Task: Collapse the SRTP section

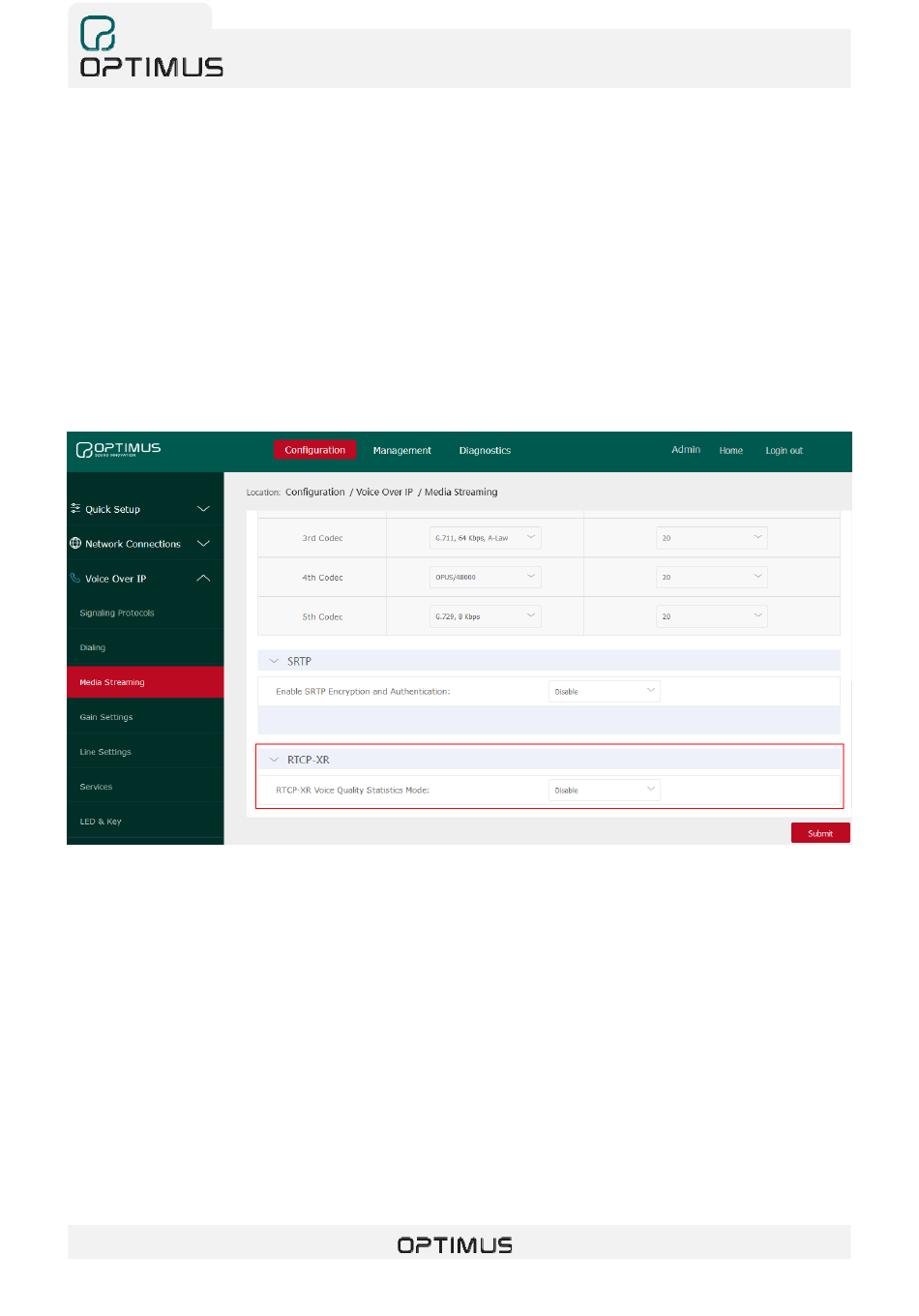Action: pos(274,661)
